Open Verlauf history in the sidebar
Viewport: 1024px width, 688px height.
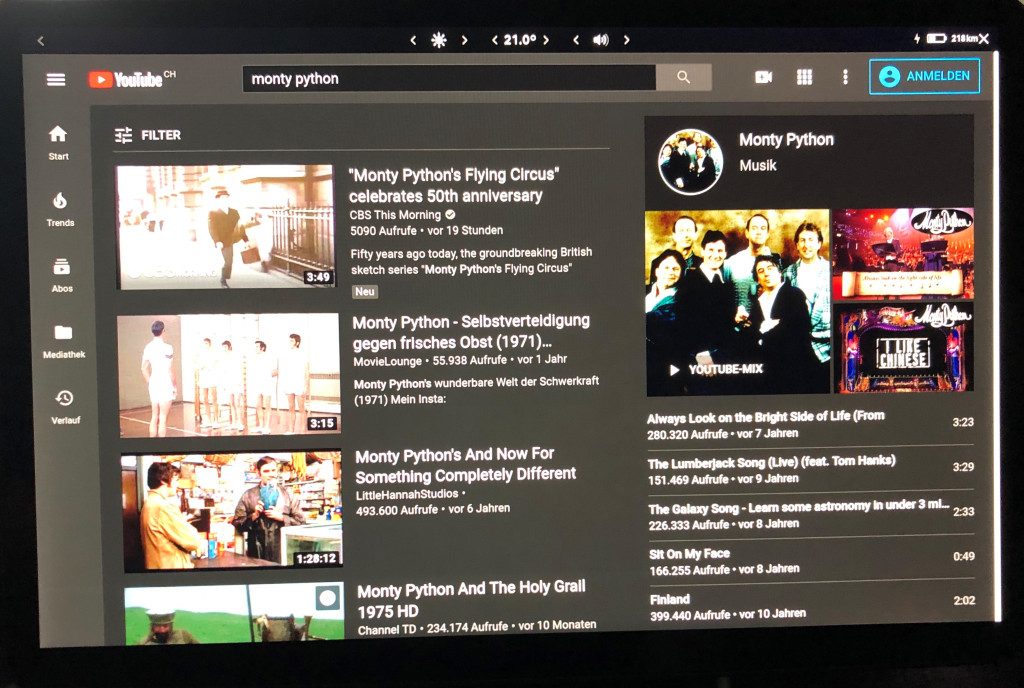pos(65,407)
